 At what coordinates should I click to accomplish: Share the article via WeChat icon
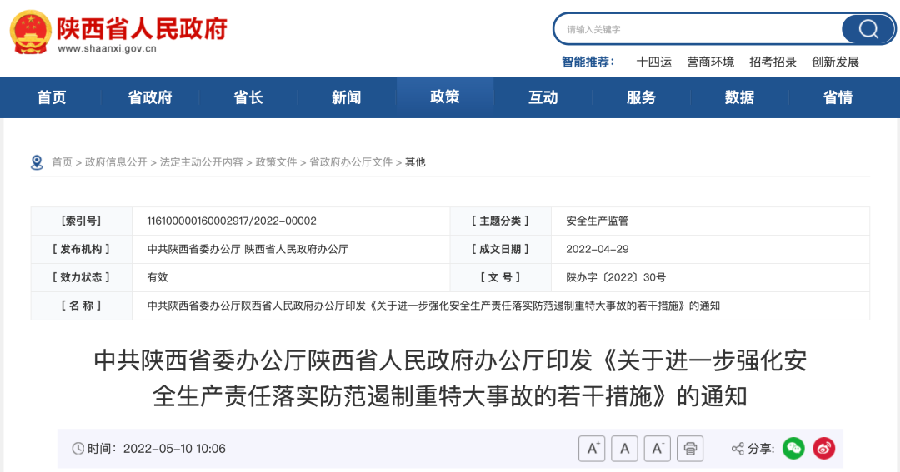coord(793,448)
